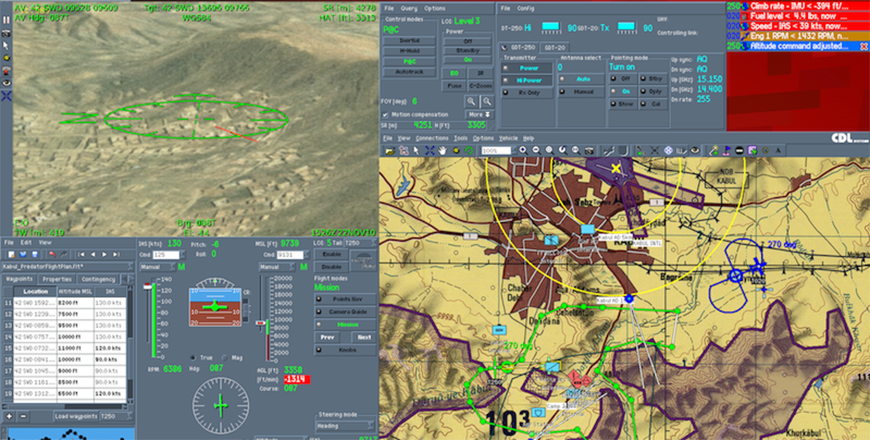
Task: Click the Next flight mode button
Action: tap(364, 337)
